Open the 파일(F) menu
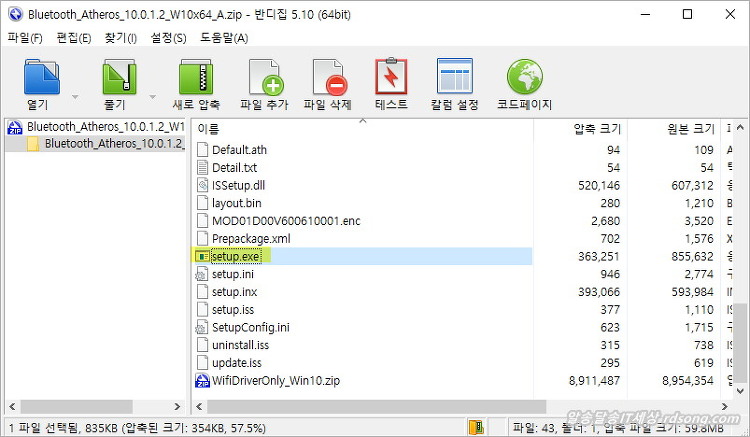 [x=25, y=38]
